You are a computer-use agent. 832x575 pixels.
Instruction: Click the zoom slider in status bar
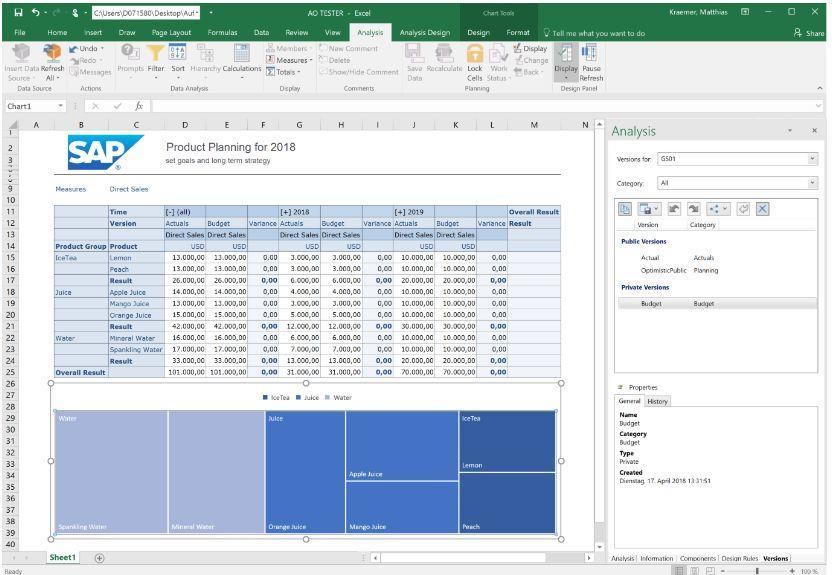point(757,571)
